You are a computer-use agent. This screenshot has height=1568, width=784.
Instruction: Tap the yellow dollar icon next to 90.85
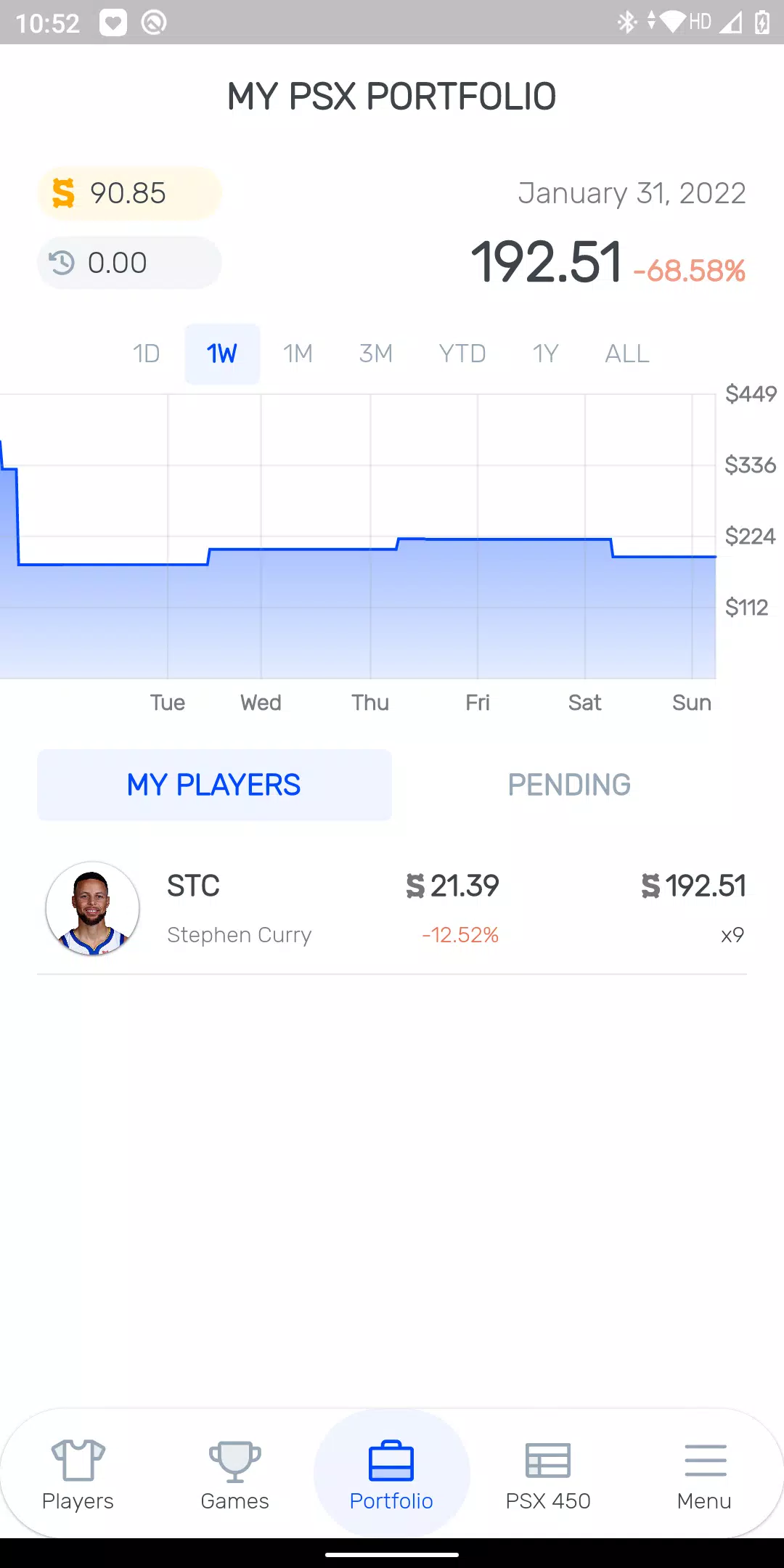(x=62, y=192)
